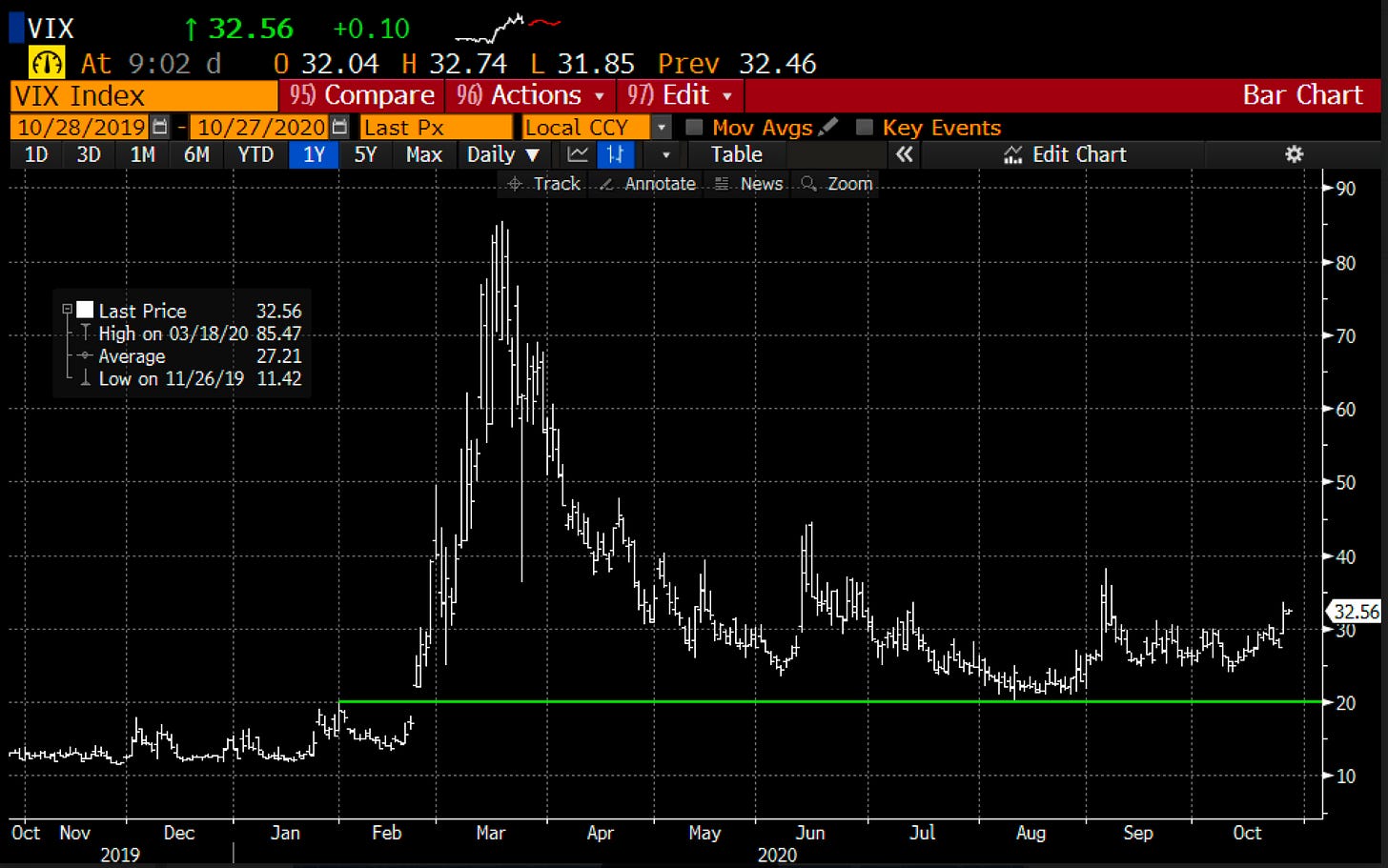This screenshot has height=868, width=1388.
Task: Click the Compare button
Action: (362, 95)
